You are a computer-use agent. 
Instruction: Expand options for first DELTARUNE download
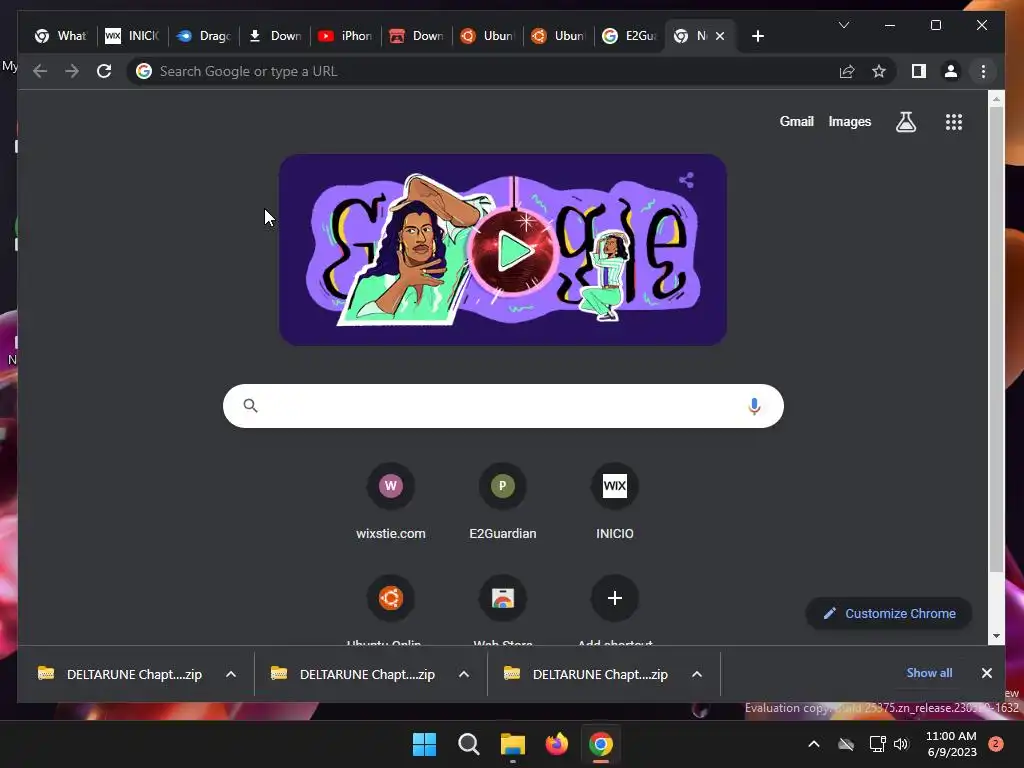point(231,674)
